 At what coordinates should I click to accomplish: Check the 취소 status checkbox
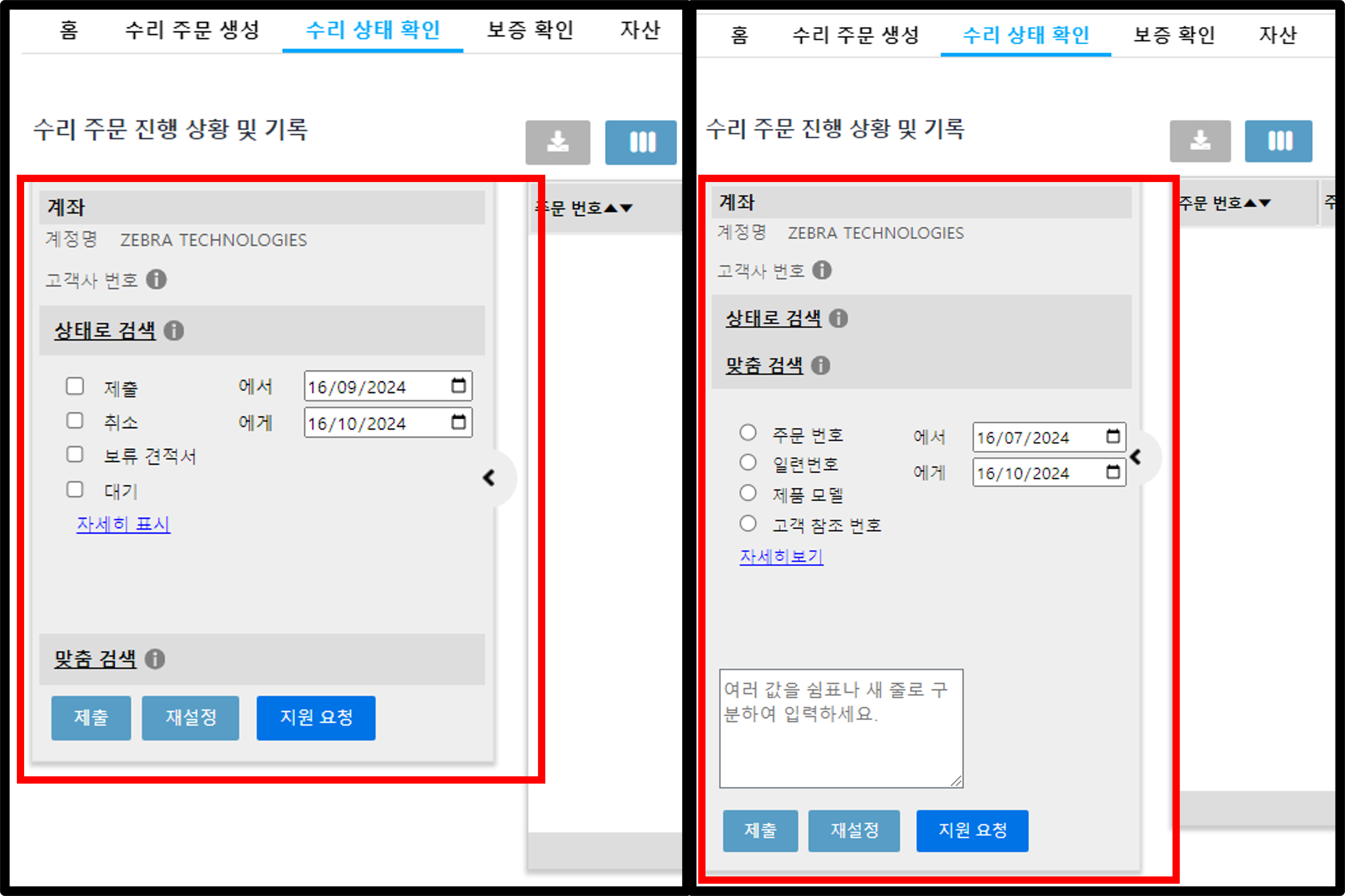point(75,420)
